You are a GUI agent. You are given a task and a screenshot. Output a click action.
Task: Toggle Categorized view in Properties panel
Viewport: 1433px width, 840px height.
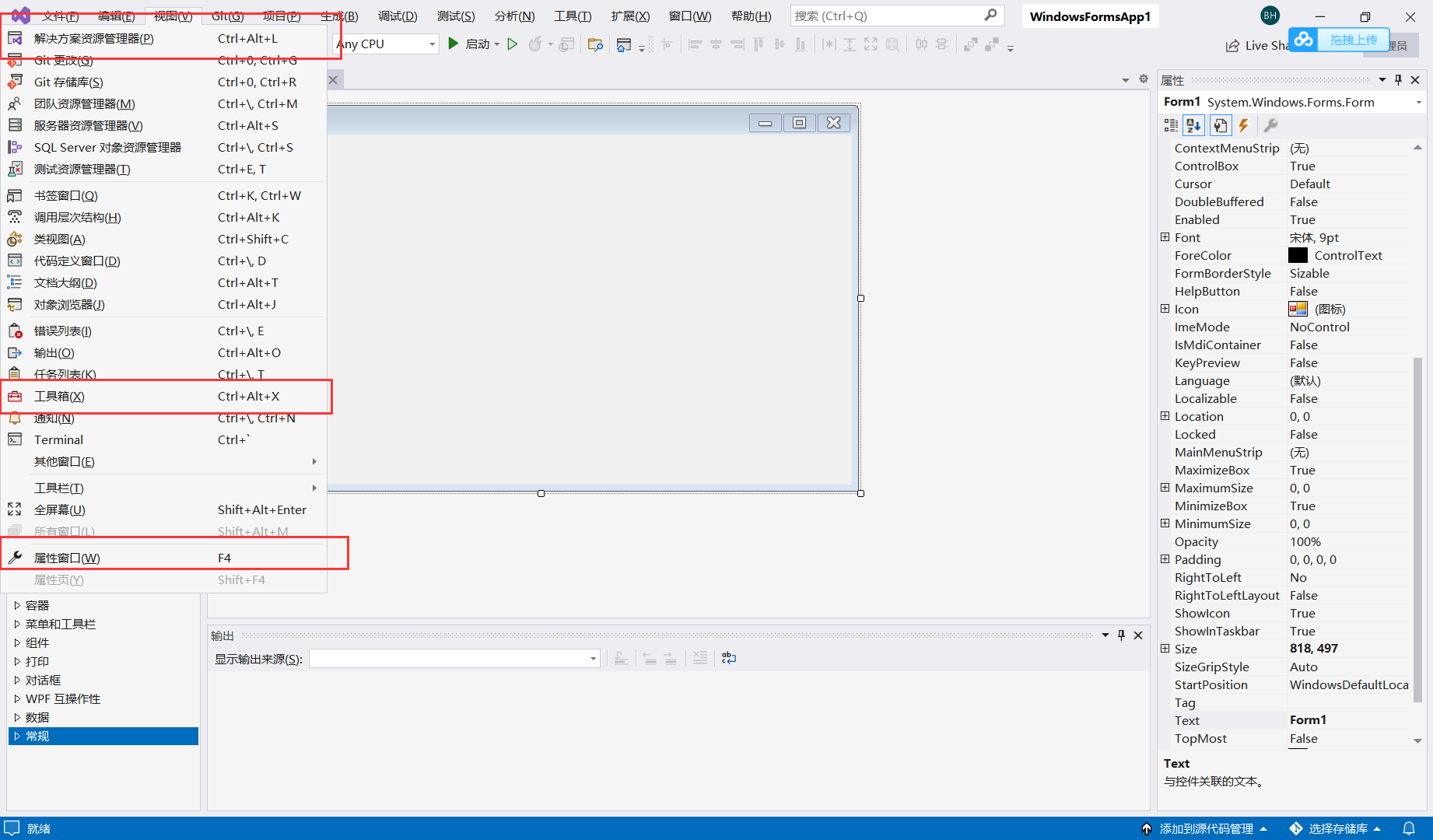pos(1171,125)
